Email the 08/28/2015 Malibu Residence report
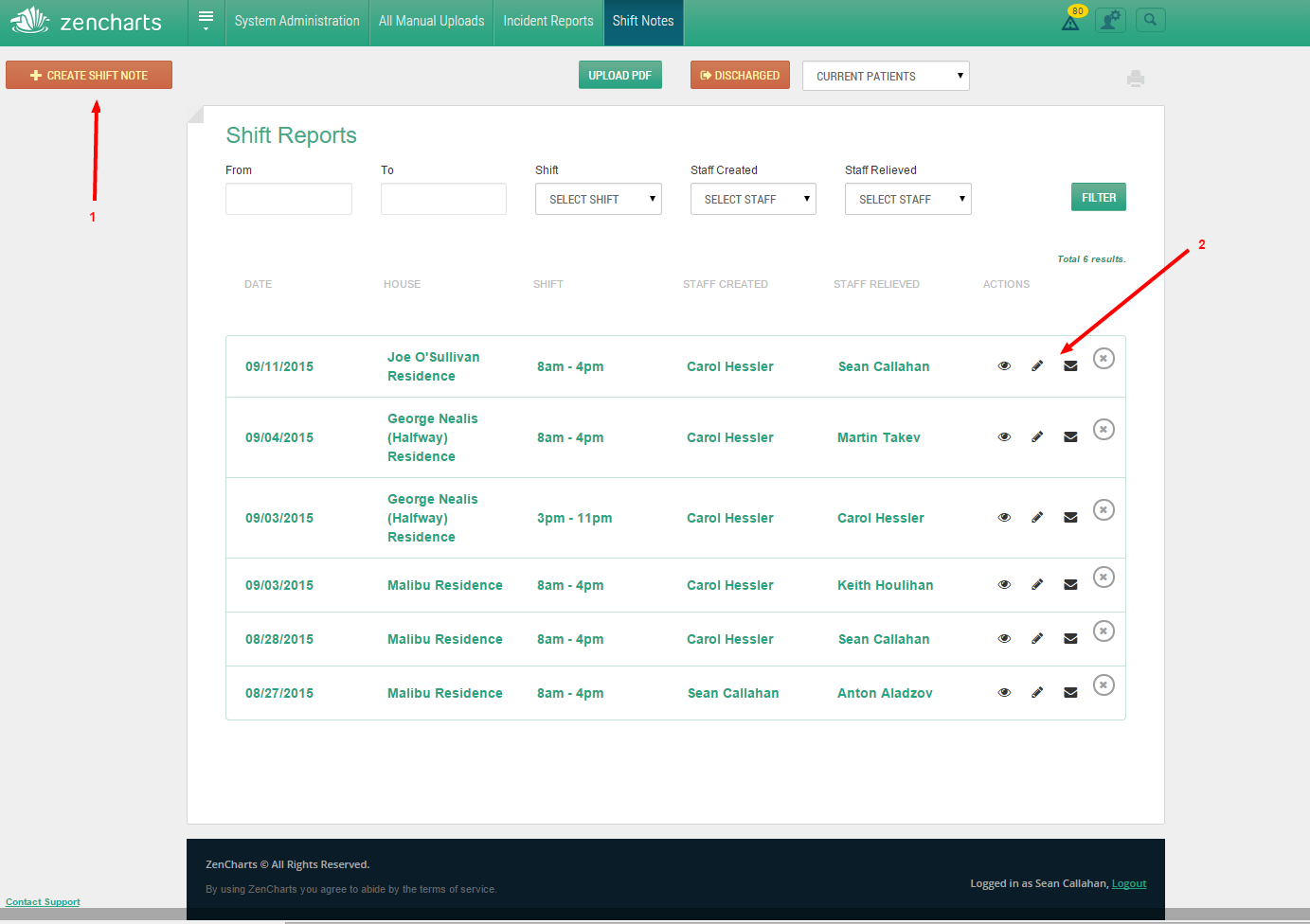The image size is (1310, 924). 1070,639
